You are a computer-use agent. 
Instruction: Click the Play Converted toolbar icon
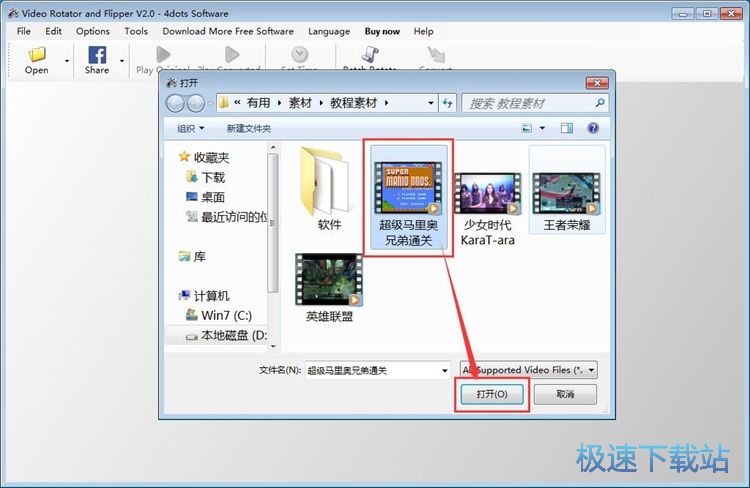[x=232, y=55]
